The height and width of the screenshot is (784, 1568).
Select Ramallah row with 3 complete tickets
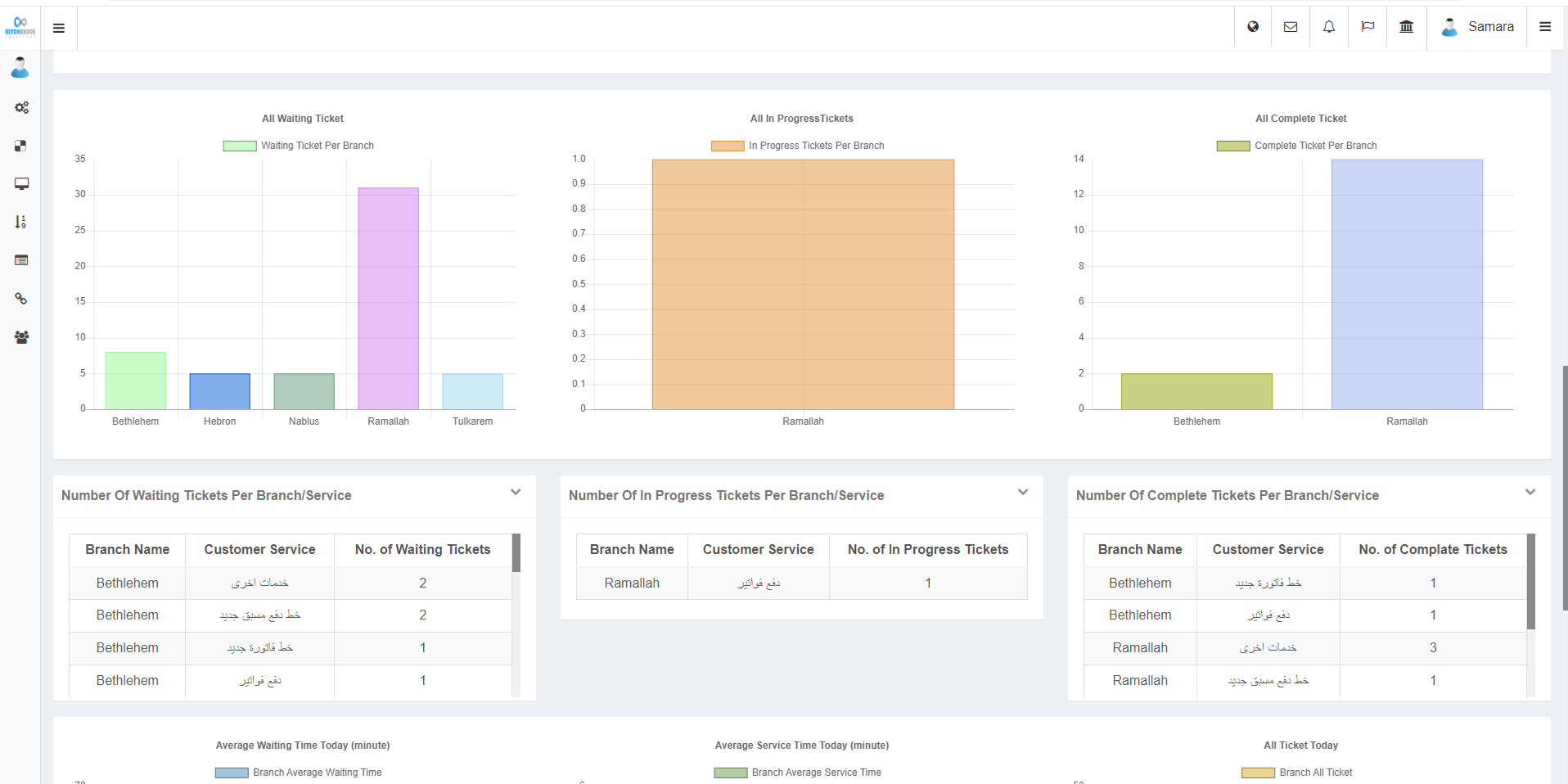[1305, 648]
